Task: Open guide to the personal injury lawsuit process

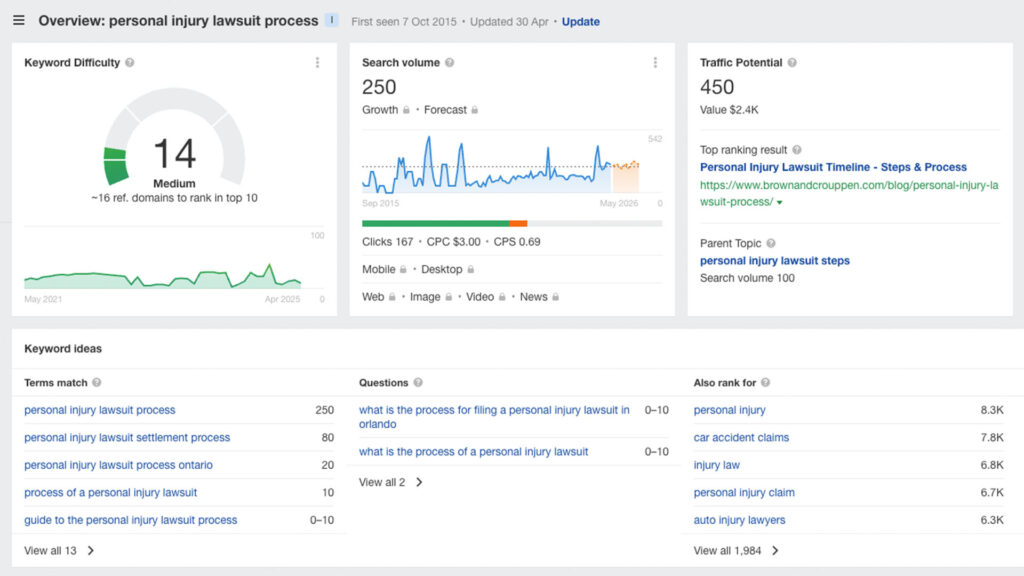Action: coord(131,520)
